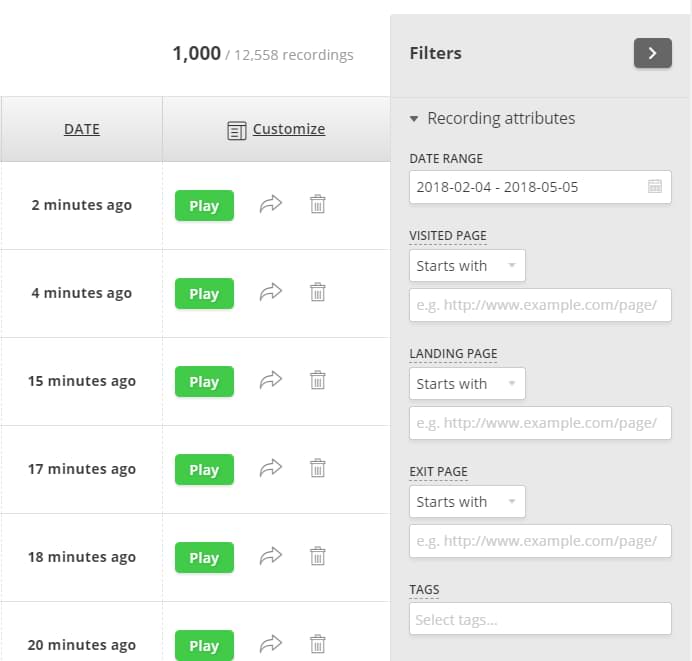Click the Visited Page URL input field
This screenshot has height=661, width=692.
pyautogui.click(x=540, y=305)
